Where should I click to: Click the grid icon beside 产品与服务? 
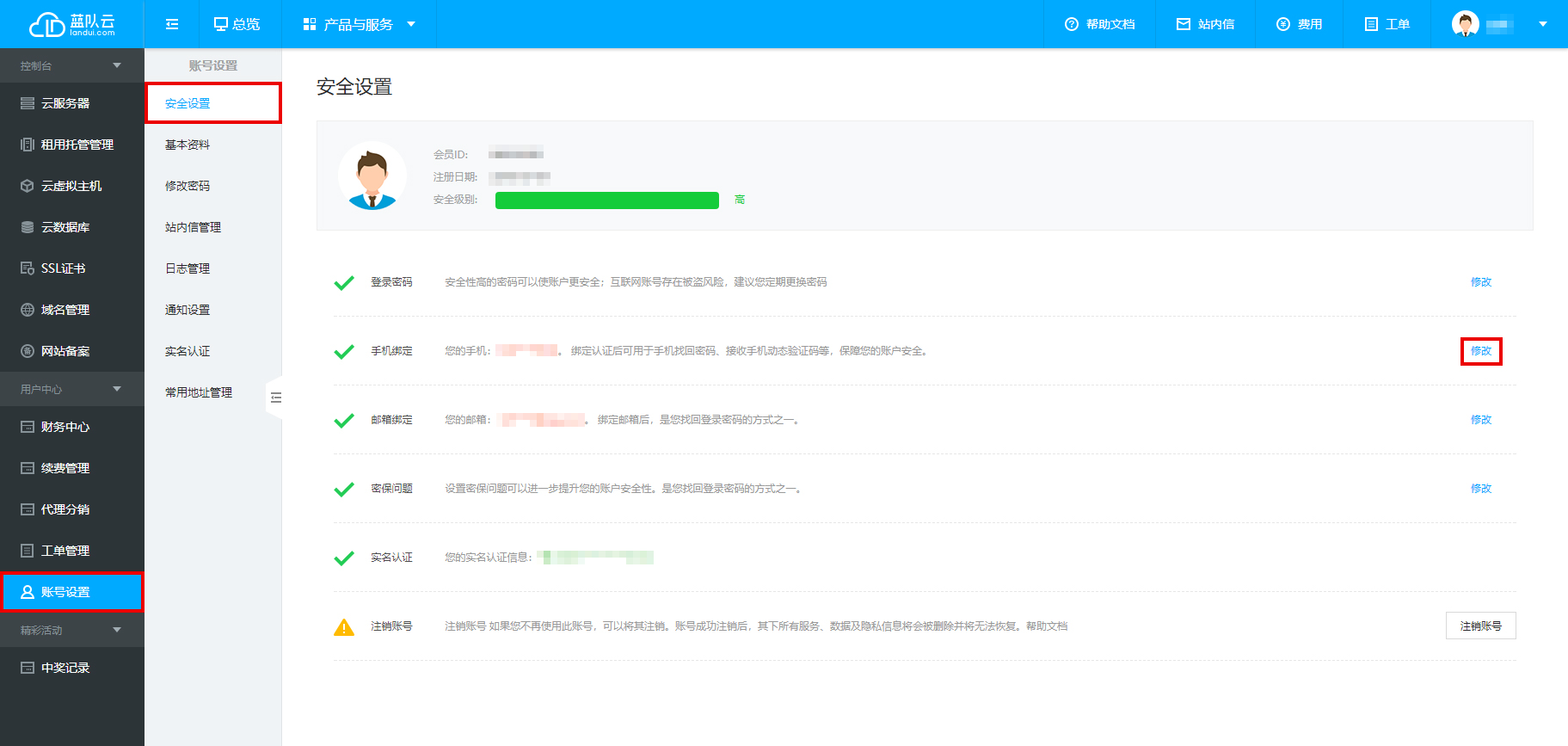[x=310, y=24]
